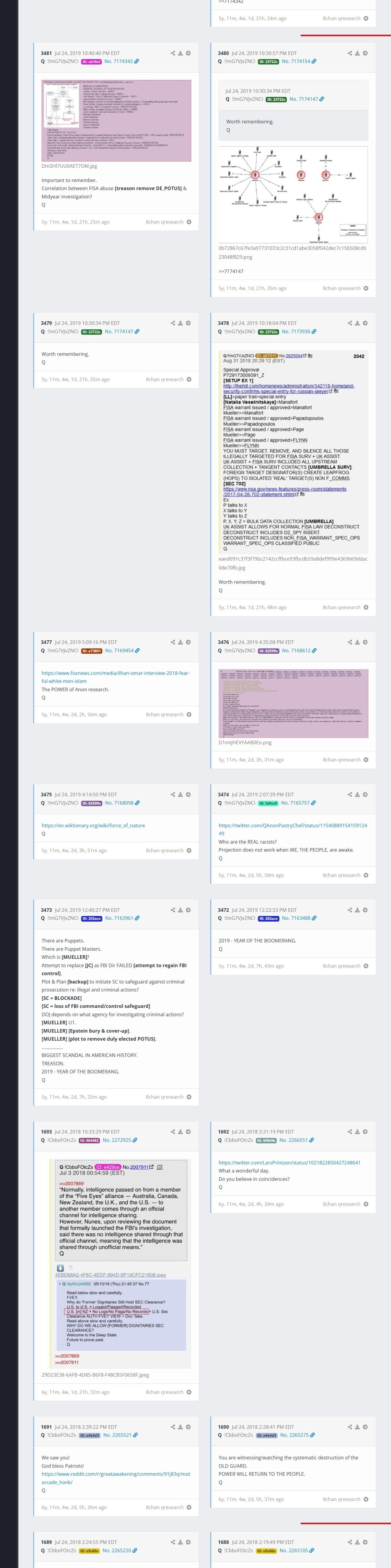Click 'Jul 24, 2018 2:28:41 PM EDT' timestamp

(262, 1427)
